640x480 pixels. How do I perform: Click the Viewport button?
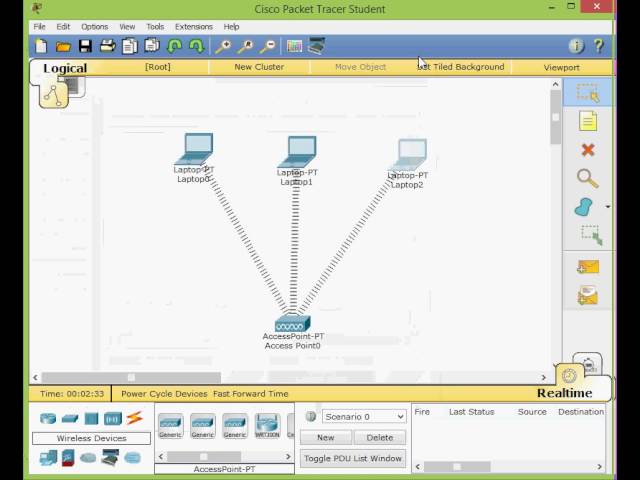point(562,67)
